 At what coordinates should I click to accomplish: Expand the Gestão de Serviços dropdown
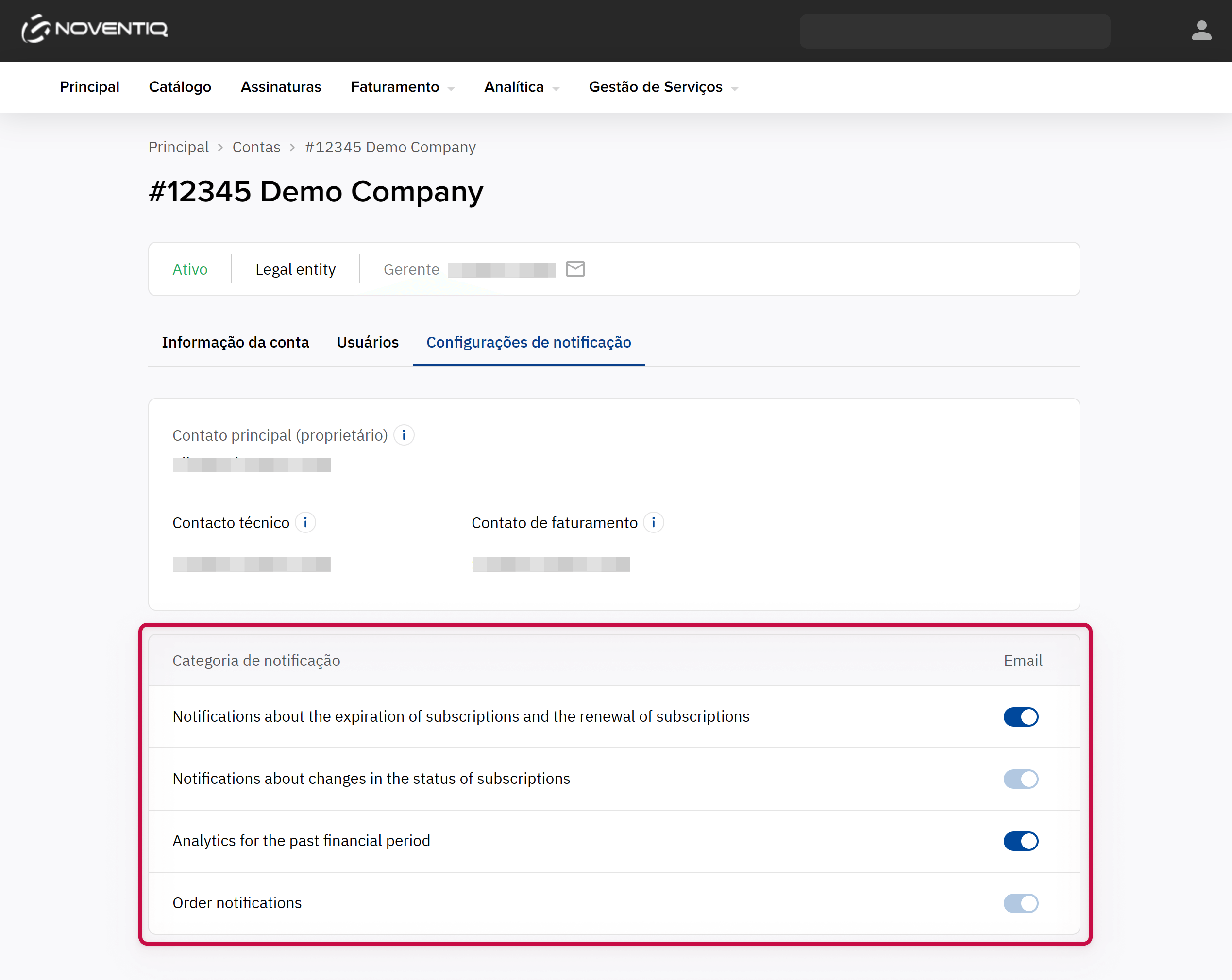point(663,87)
